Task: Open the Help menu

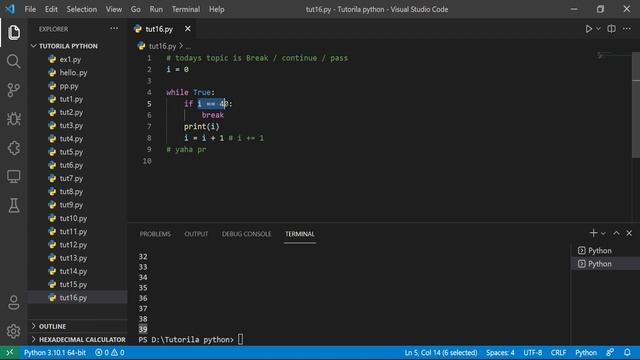Action: [217, 9]
